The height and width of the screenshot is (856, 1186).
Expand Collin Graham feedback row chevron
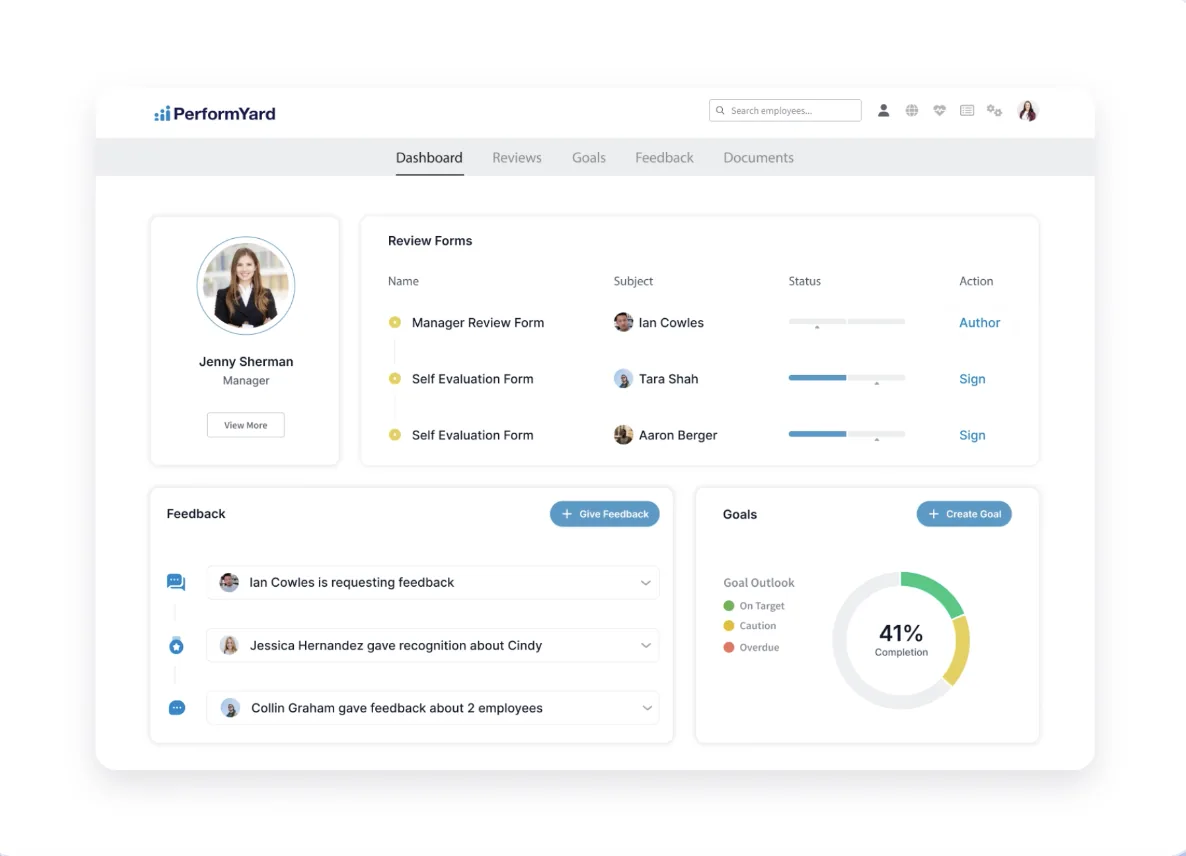tap(647, 708)
